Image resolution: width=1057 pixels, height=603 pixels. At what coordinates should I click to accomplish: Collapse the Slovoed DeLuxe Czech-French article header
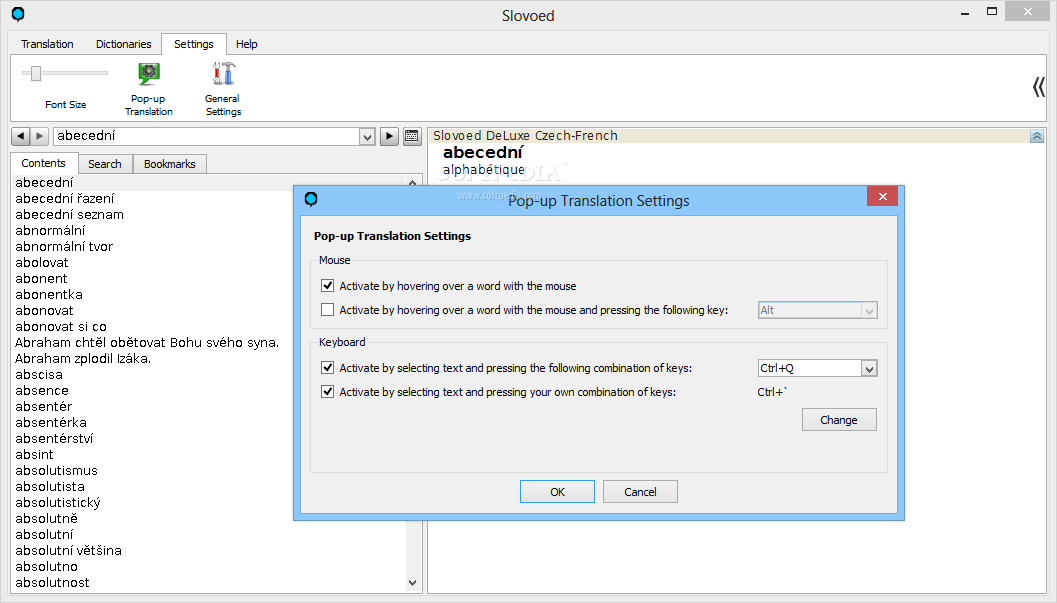point(1037,136)
